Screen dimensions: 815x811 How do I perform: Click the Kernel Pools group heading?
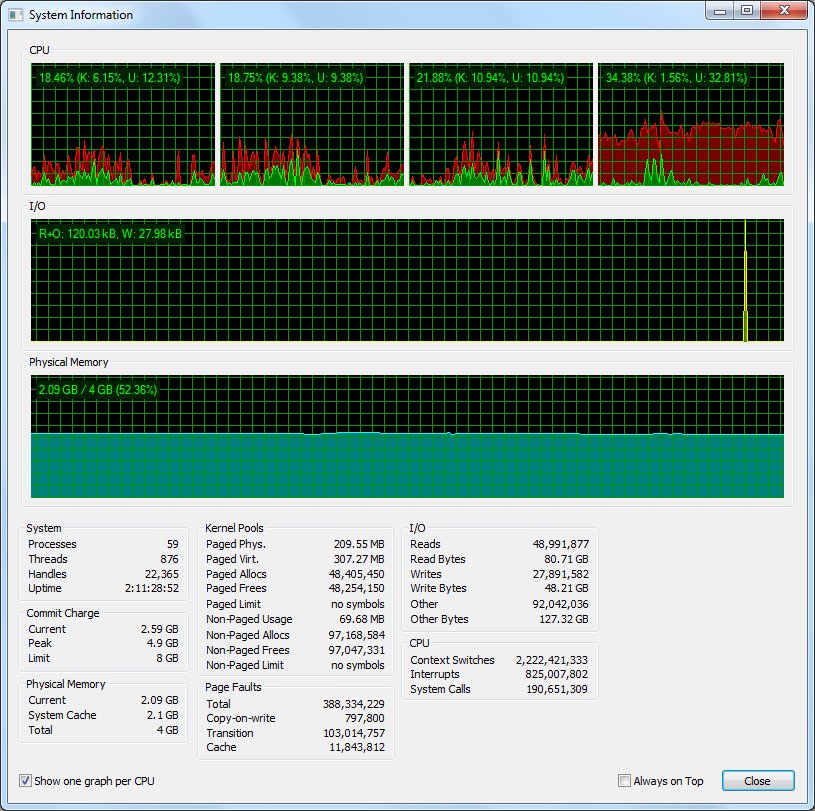click(234, 528)
